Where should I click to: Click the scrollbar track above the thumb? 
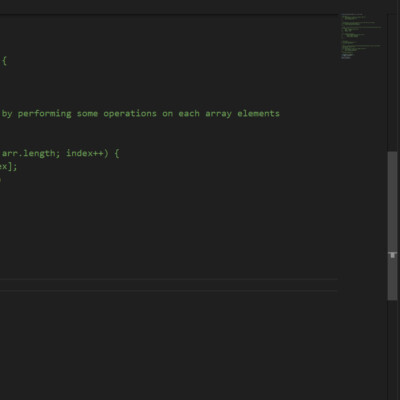pyautogui.click(x=392, y=82)
